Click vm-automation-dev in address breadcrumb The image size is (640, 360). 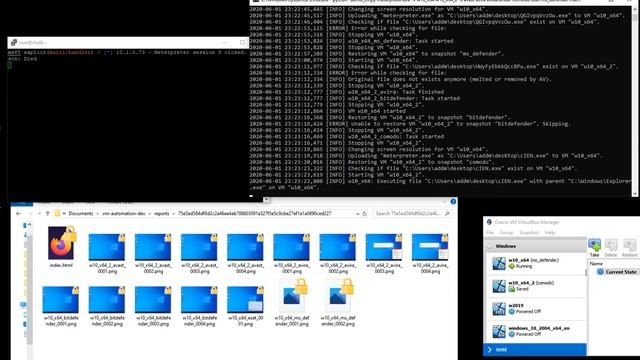(x=123, y=213)
